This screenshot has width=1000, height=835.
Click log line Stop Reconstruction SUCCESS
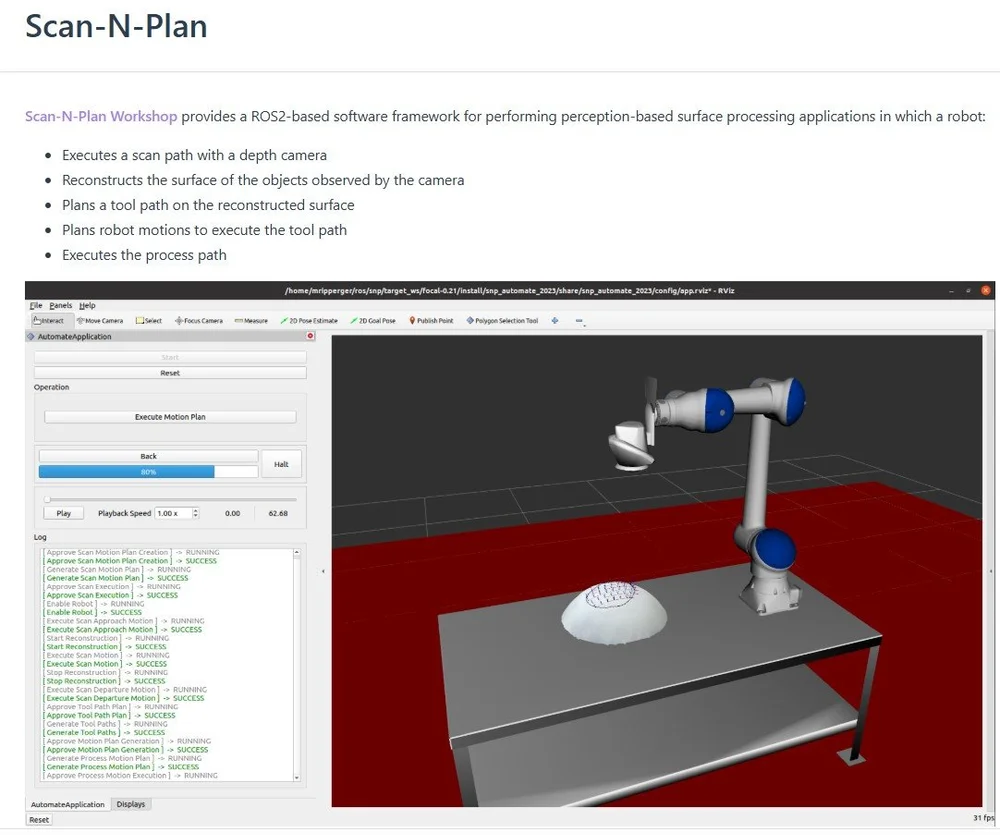click(x=104, y=681)
